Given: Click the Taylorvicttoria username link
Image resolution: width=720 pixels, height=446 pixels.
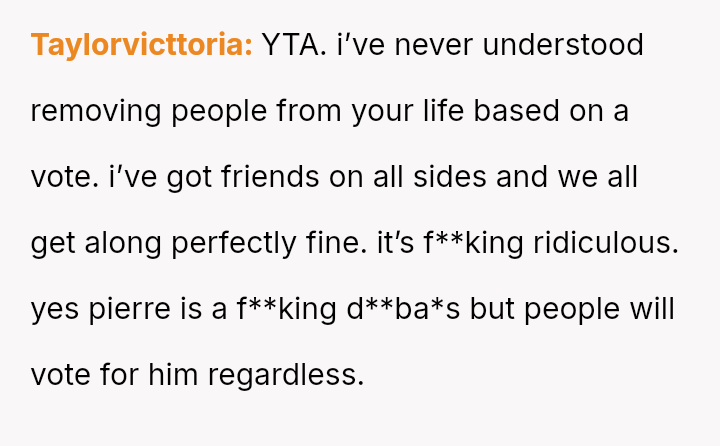Looking at the screenshot, I should click(141, 45).
